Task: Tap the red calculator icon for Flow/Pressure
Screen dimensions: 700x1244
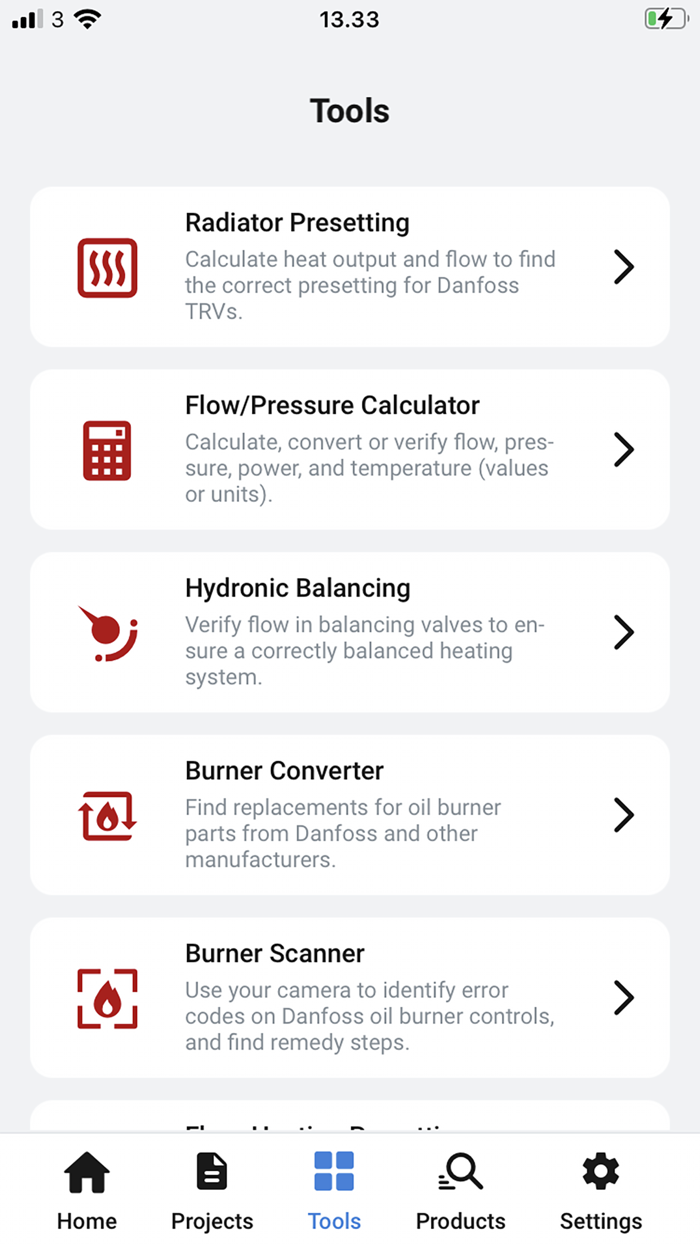Action: tap(107, 449)
